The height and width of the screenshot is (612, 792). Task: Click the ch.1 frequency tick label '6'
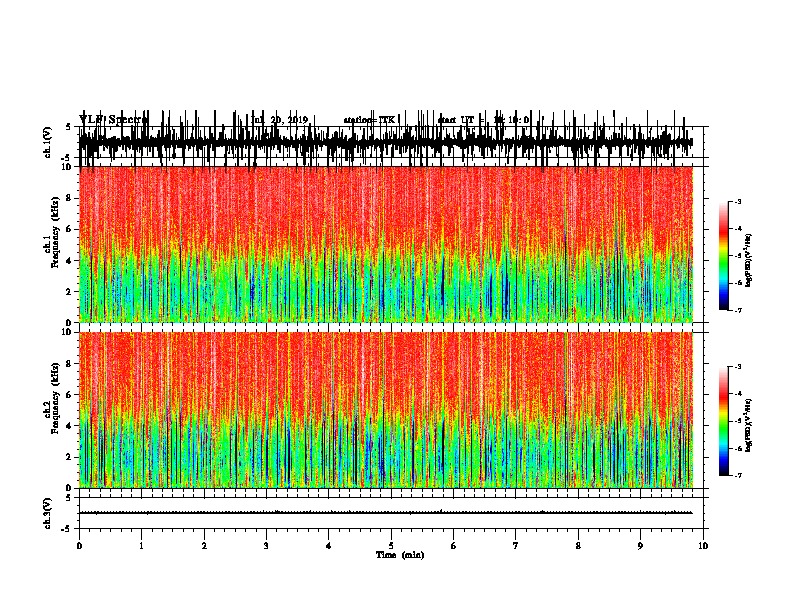click(x=70, y=229)
